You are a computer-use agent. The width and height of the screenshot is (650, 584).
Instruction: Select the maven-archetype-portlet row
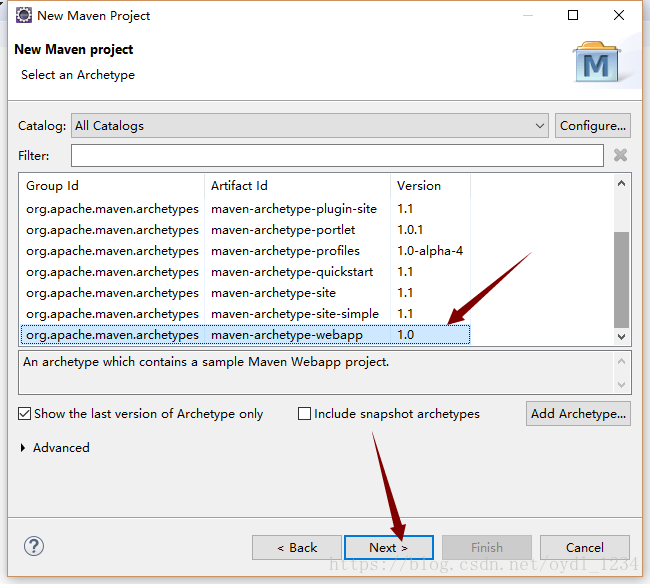(245, 230)
